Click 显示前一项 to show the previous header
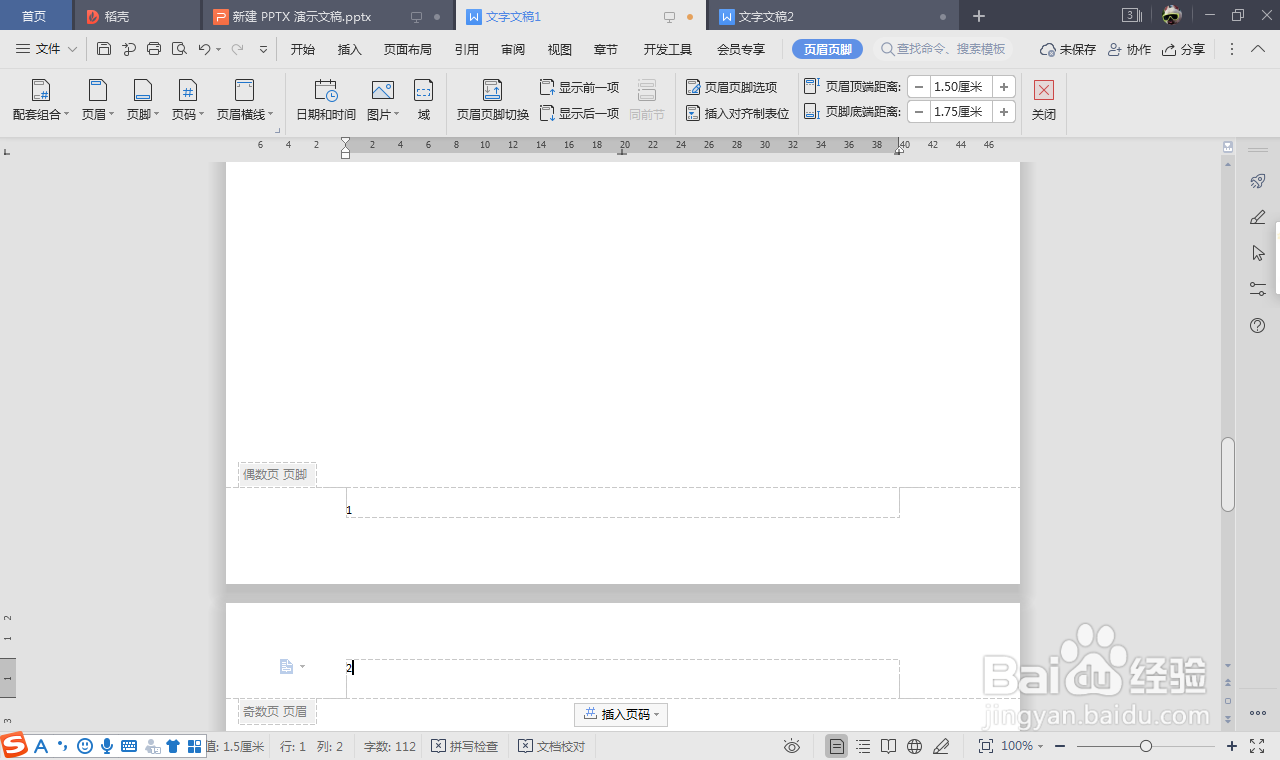Screen dimensions: 1280x760 click(580, 87)
